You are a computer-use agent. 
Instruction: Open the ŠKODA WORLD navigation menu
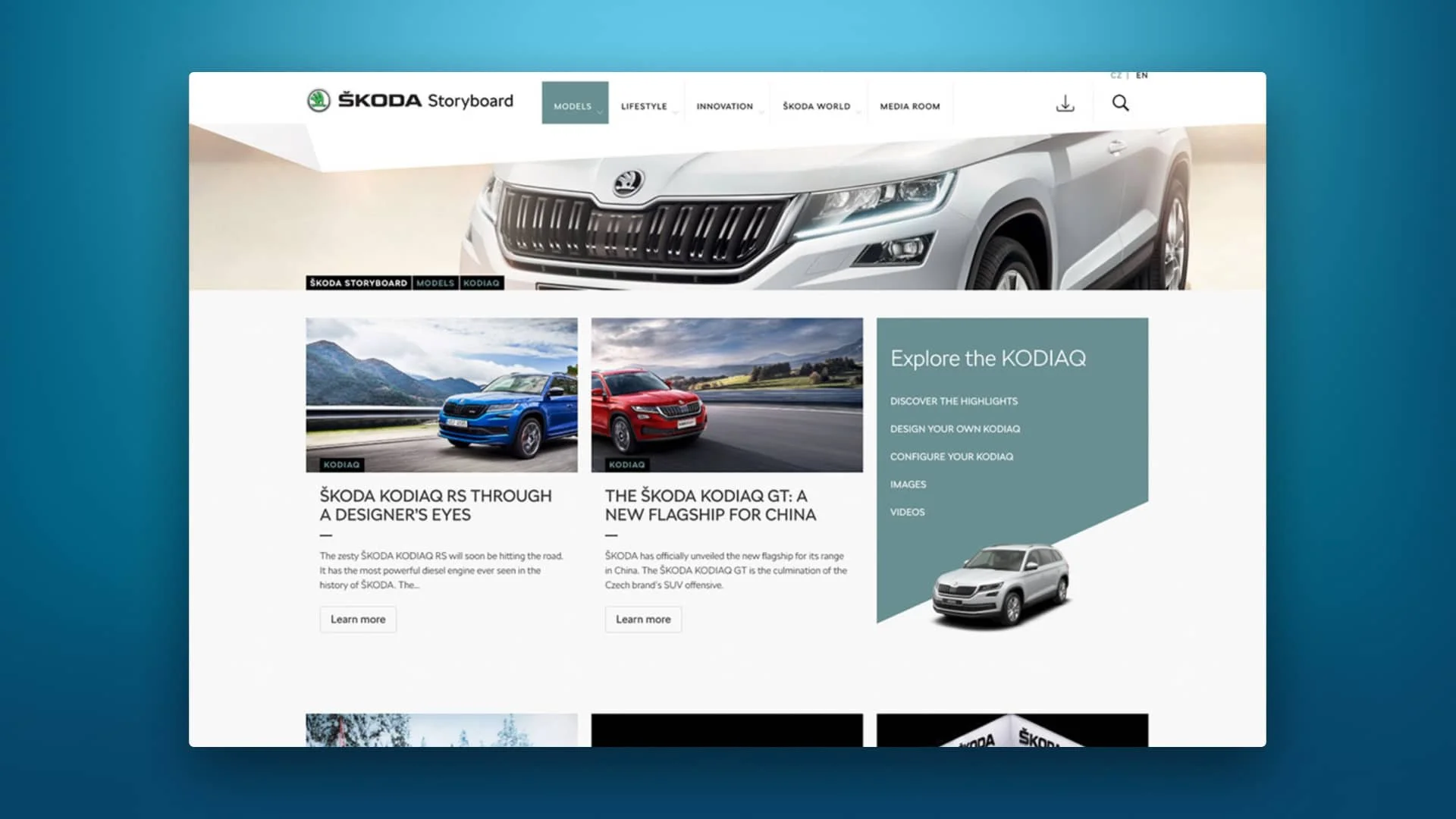coord(817,106)
